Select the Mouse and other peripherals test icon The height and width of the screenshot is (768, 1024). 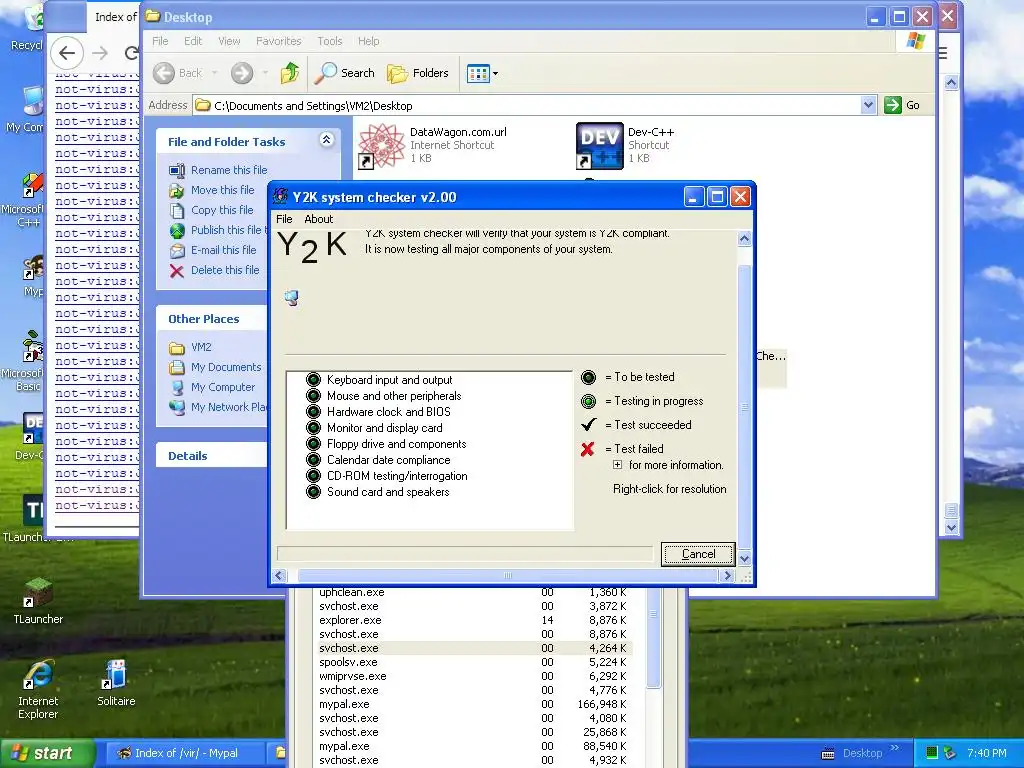[313, 396]
